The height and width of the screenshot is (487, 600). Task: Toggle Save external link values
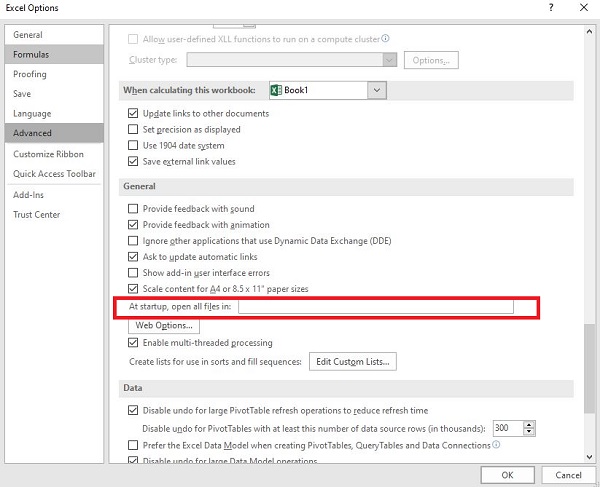point(133,161)
